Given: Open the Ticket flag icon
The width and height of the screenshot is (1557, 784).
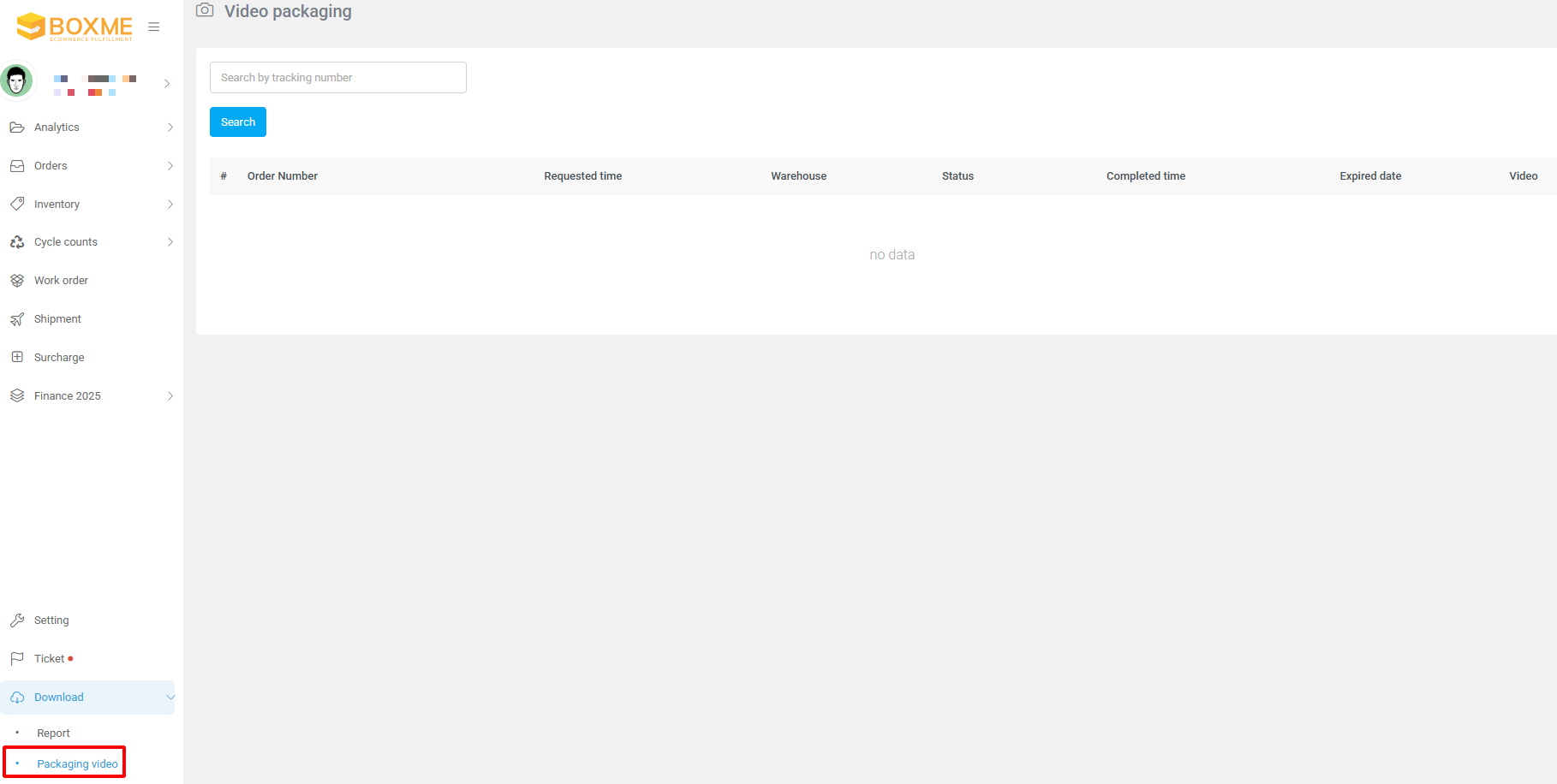Looking at the screenshot, I should pos(17,659).
